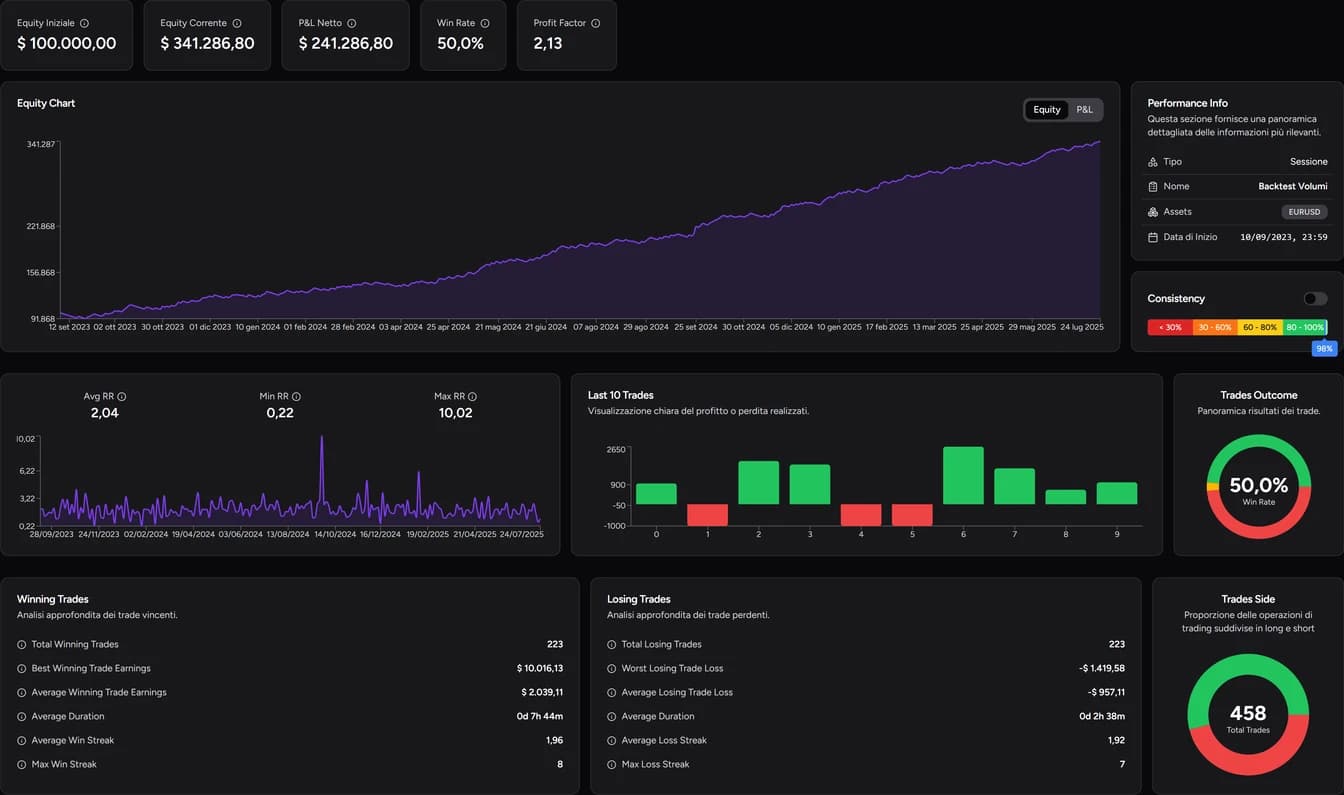Viewport: 1344px width, 795px height.
Task: Click the icon beside Average Winning Trade Earnings
Action: coord(22,692)
